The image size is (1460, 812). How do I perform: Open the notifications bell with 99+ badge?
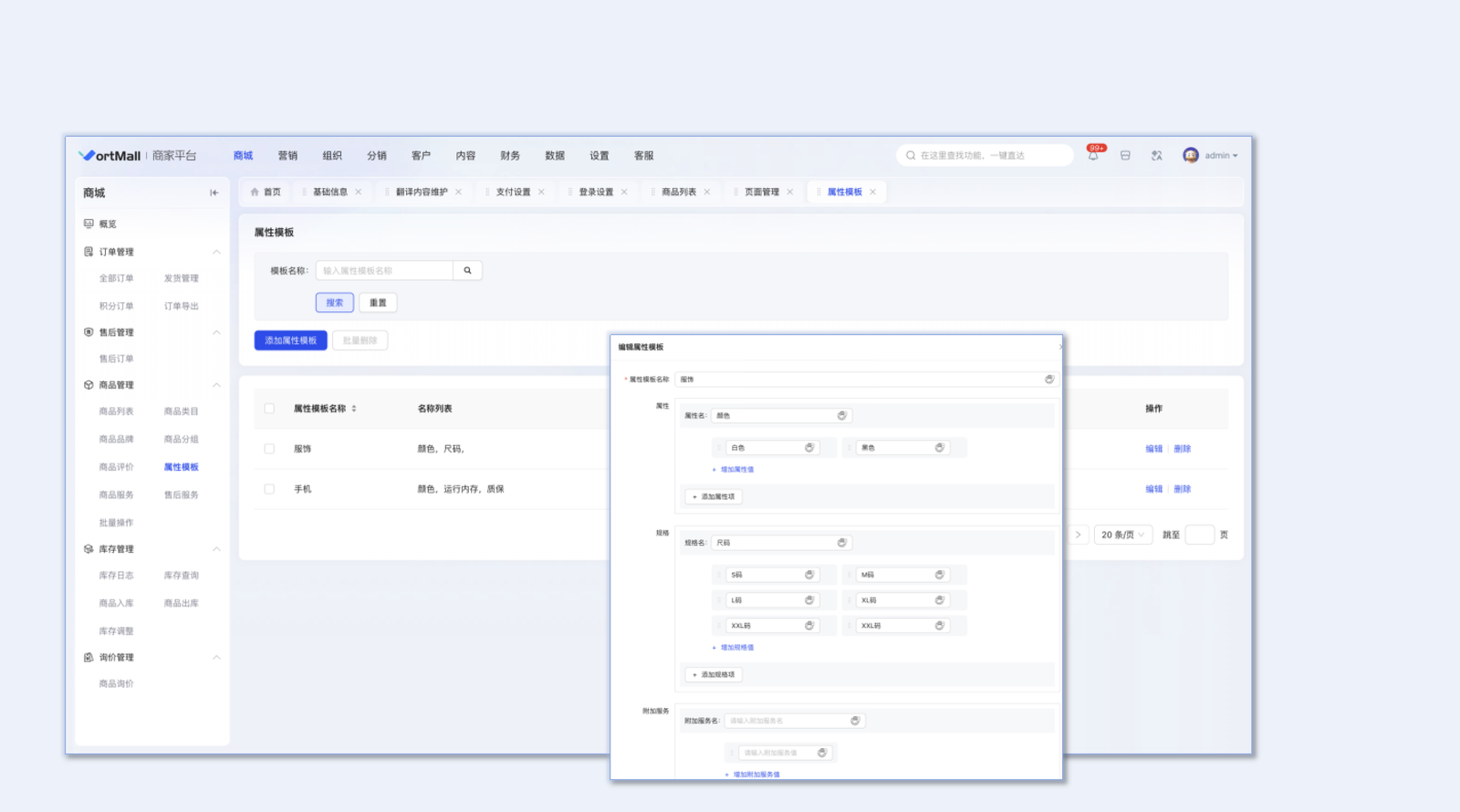pos(1093,155)
